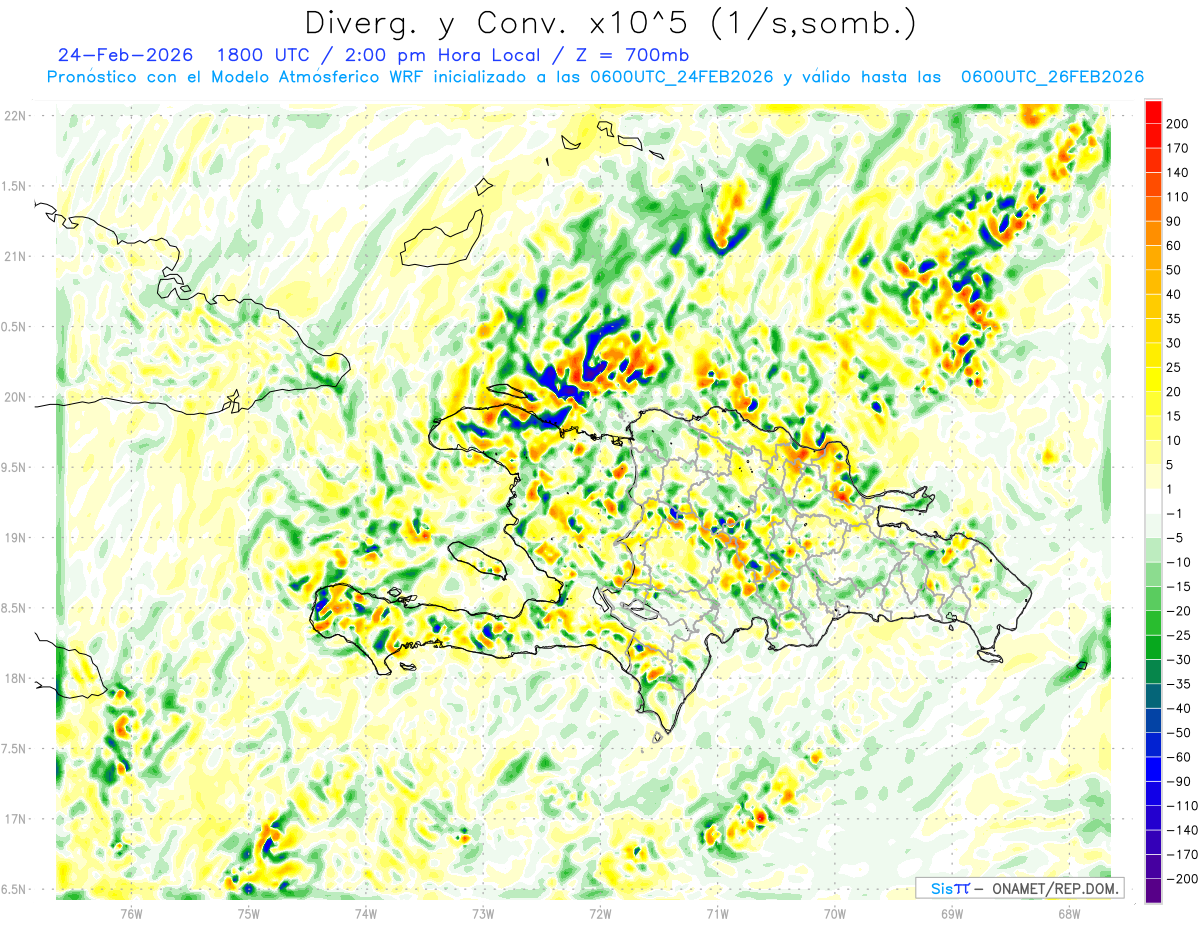1200x927 pixels.
Task: Click the '18N' latitude label
Action: click(x=15, y=679)
